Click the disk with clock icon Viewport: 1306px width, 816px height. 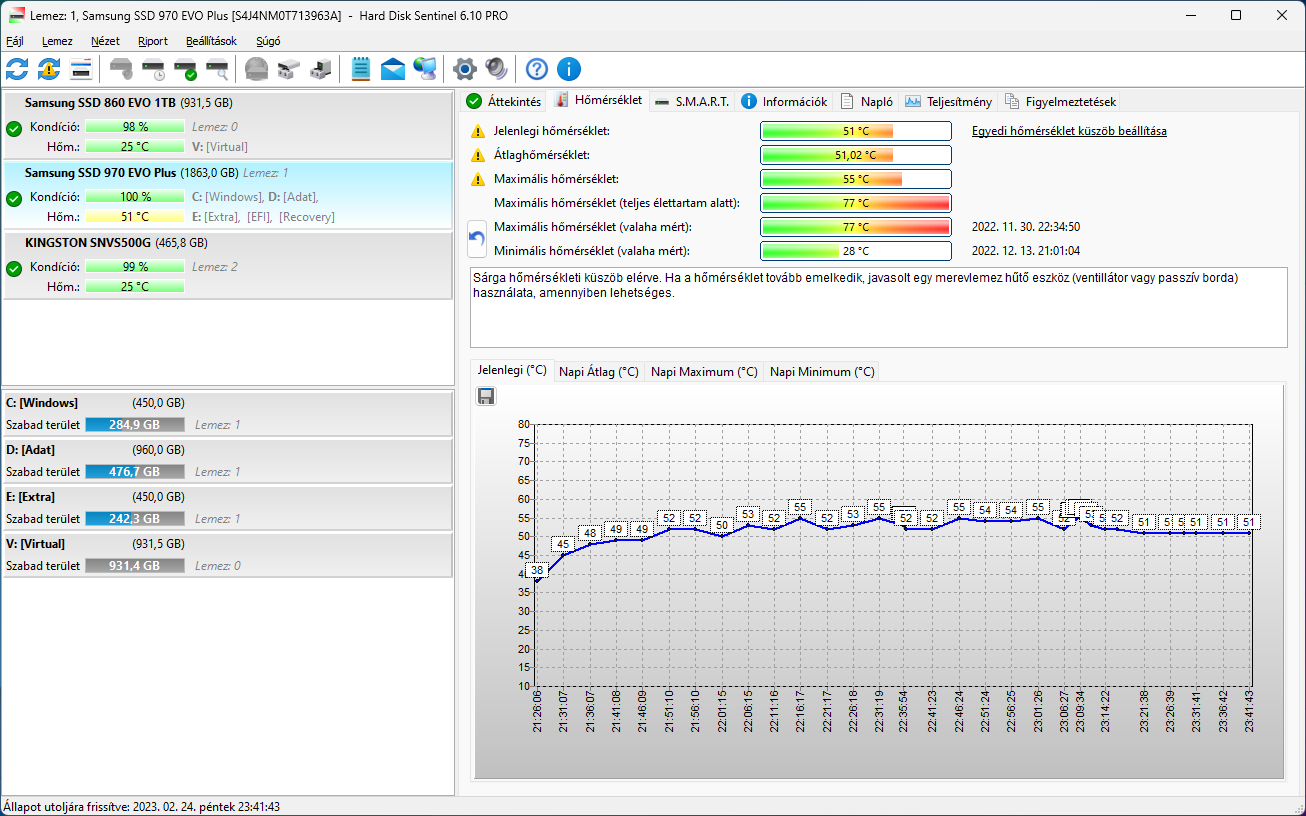[153, 69]
